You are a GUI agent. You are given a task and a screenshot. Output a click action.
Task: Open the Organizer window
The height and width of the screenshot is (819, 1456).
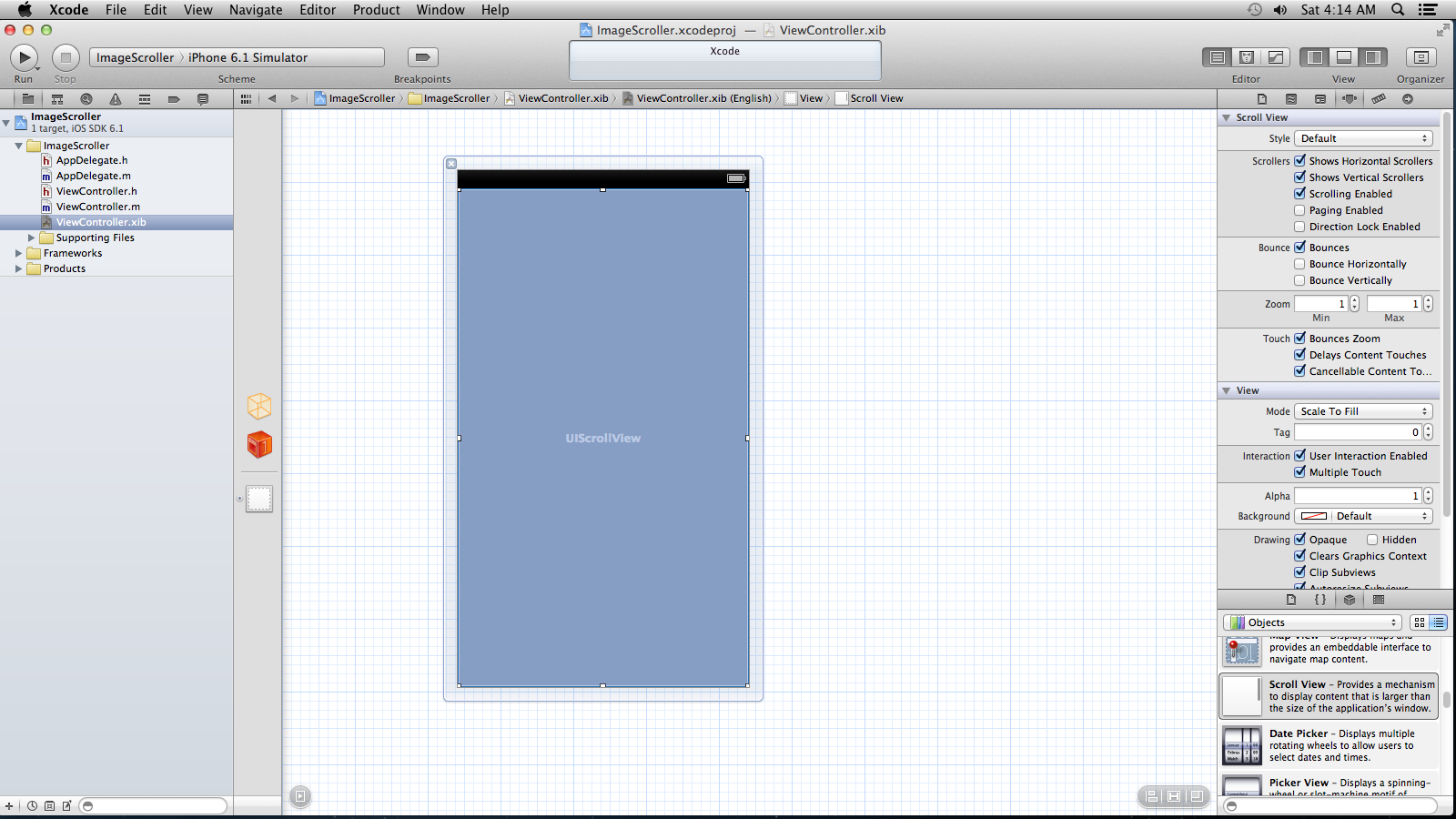point(1421,57)
